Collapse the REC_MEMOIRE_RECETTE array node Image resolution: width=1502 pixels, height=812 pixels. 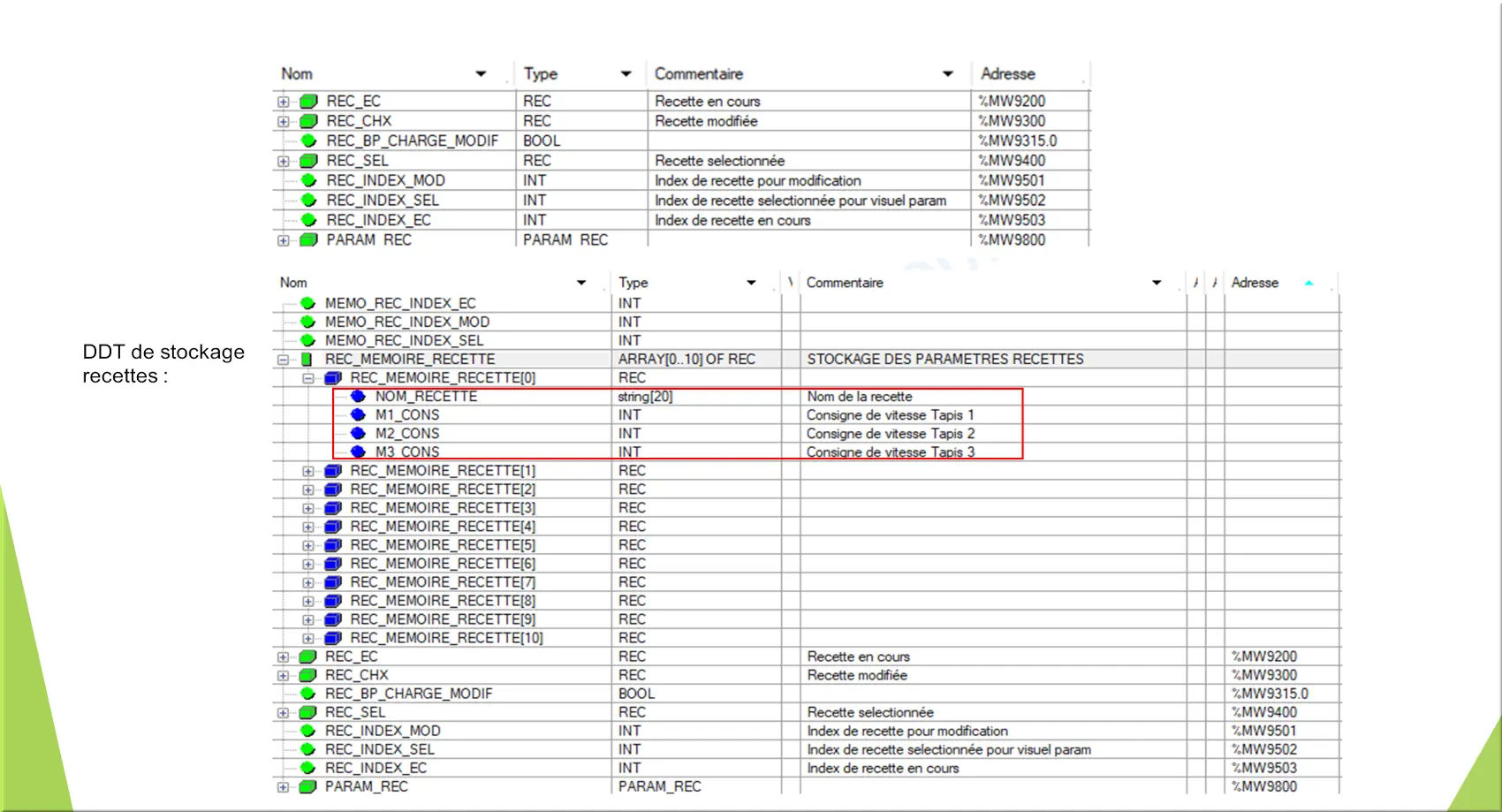pyautogui.click(x=283, y=360)
